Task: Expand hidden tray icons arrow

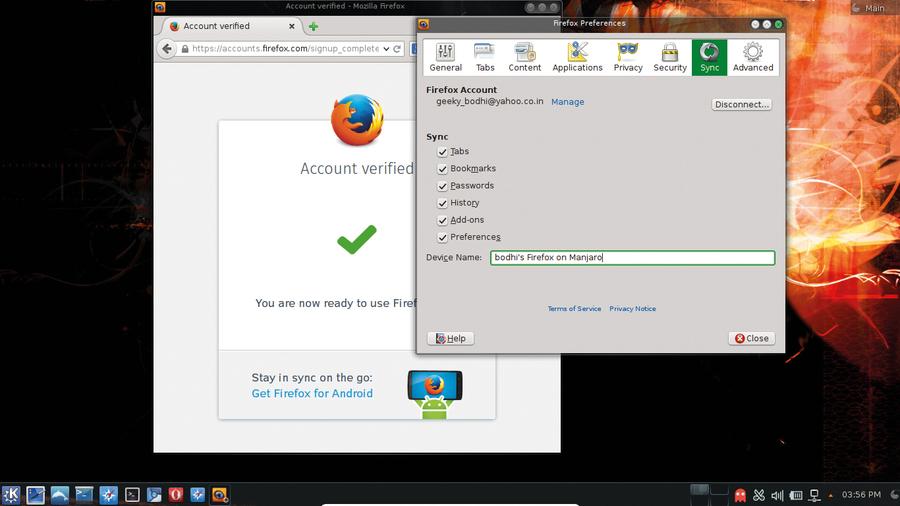Action: click(x=831, y=495)
